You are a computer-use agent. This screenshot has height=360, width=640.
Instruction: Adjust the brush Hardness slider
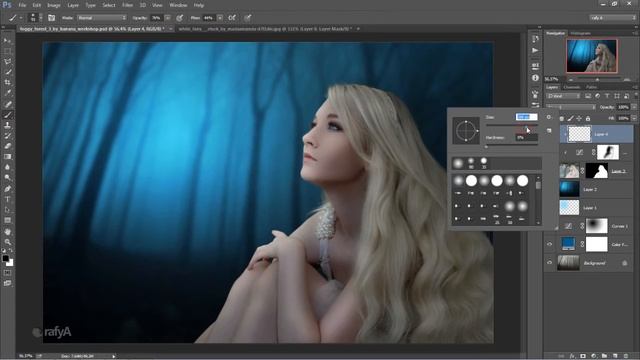(512, 146)
